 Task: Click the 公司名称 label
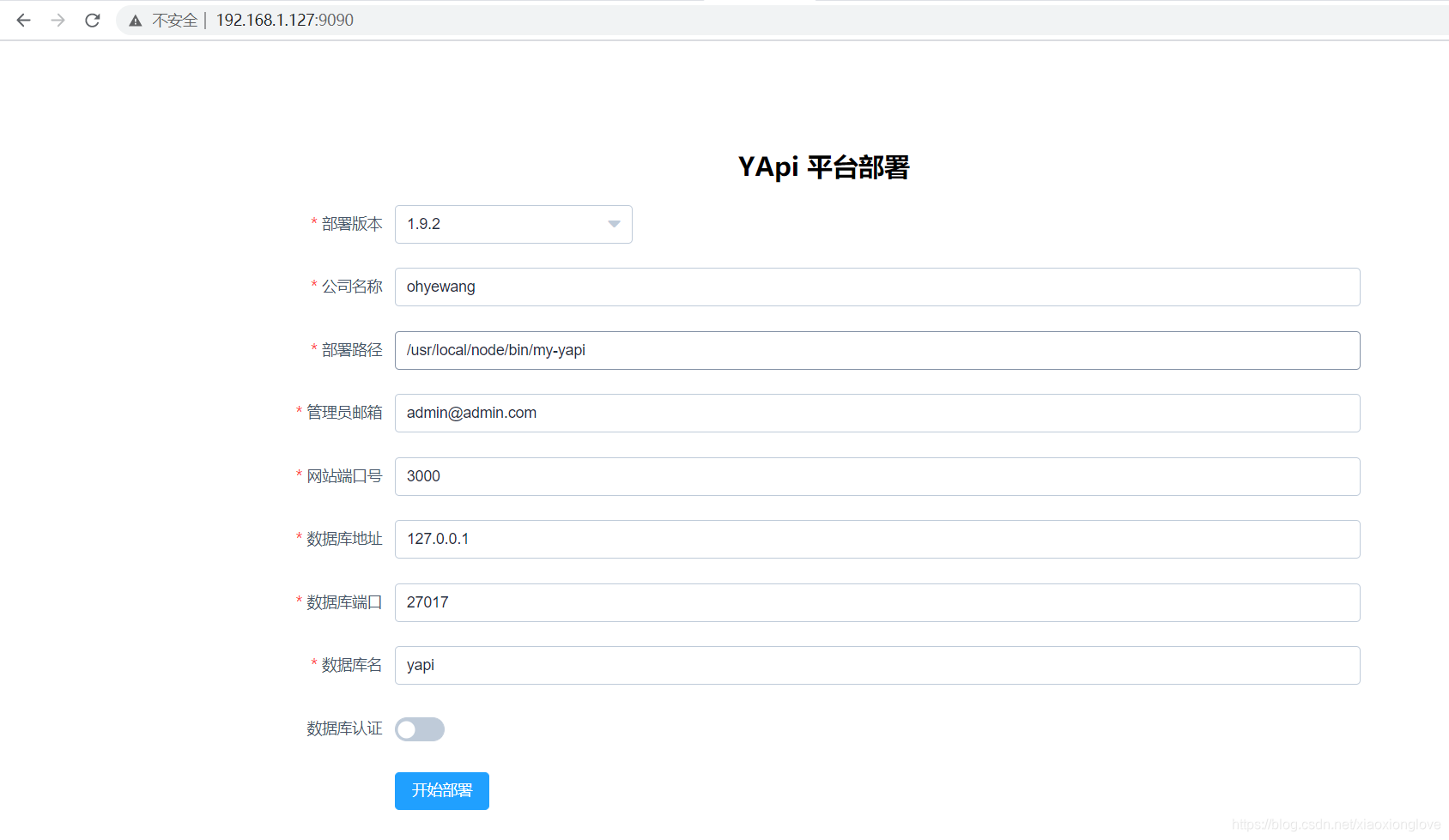coord(352,287)
